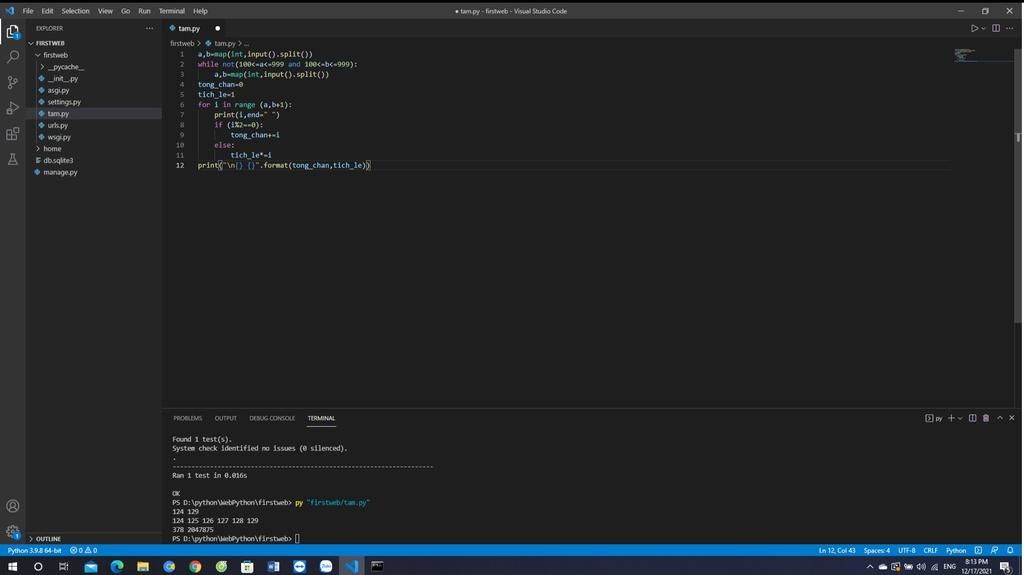Open wsgi.py in the explorer
This screenshot has width=1024, height=575.
click(x=59, y=137)
